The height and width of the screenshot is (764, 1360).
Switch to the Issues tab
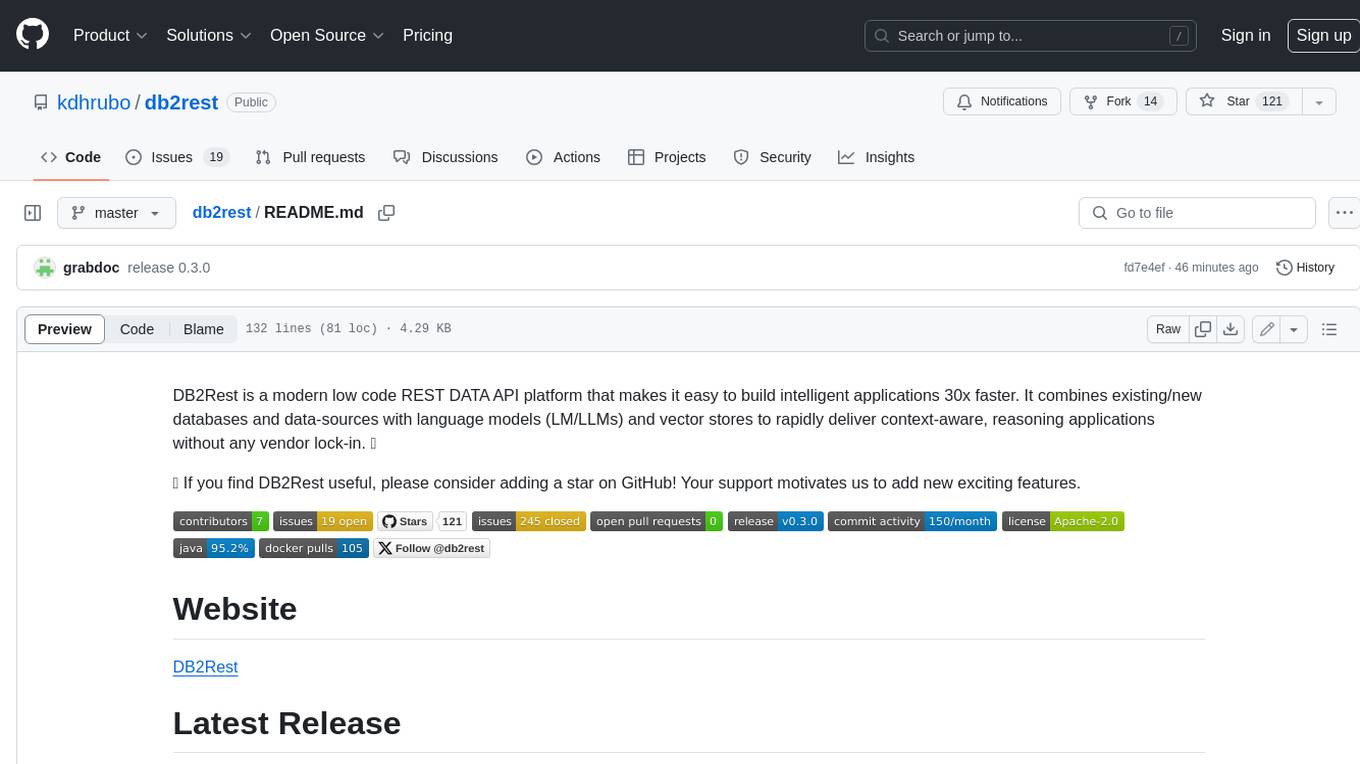click(177, 157)
